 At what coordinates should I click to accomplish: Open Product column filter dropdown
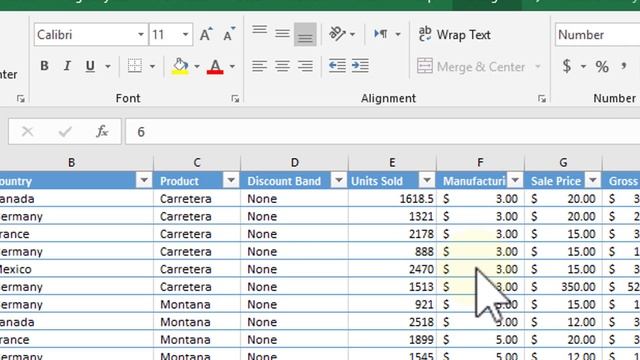pyautogui.click(x=231, y=180)
